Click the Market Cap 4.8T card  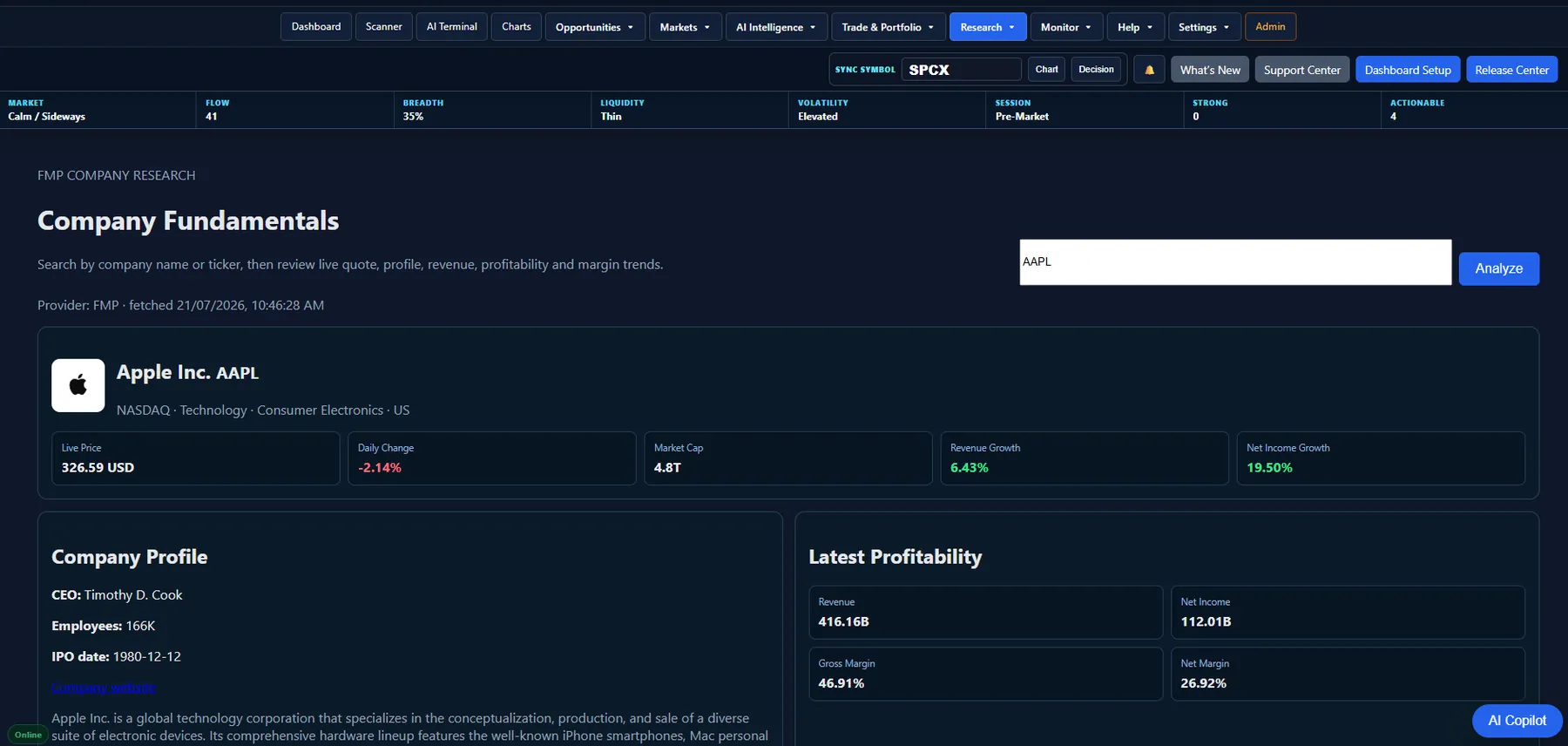pyautogui.click(x=788, y=458)
